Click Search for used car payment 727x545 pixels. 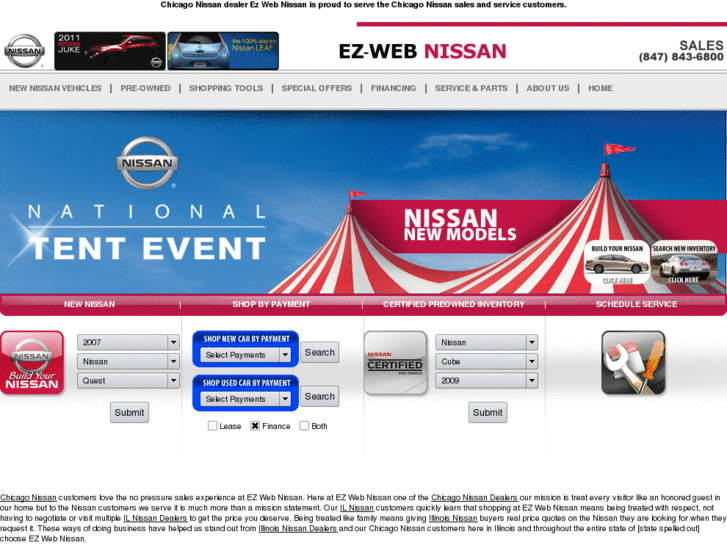[319, 396]
